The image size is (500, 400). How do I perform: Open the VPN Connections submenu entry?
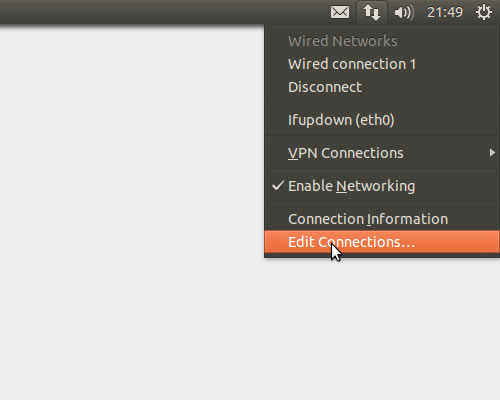click(x=346, y=153)
